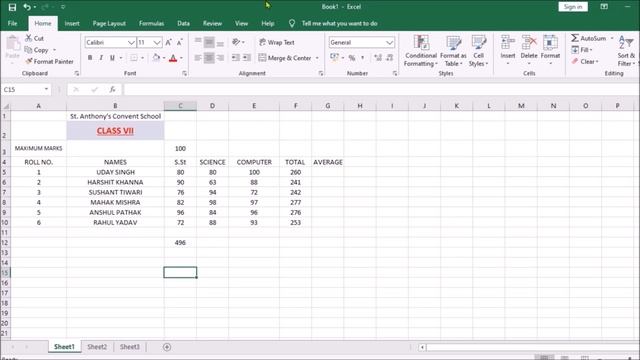Toggle Middle vertical alignment
640x360 pixels.
pyautogui.click(x=209, y=42)
